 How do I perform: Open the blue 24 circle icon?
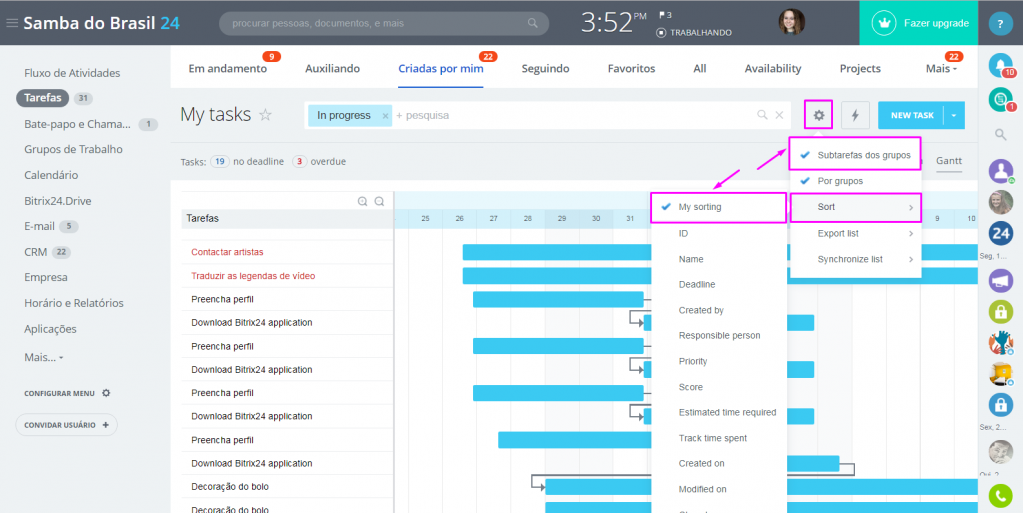(x=1000, y=234)
